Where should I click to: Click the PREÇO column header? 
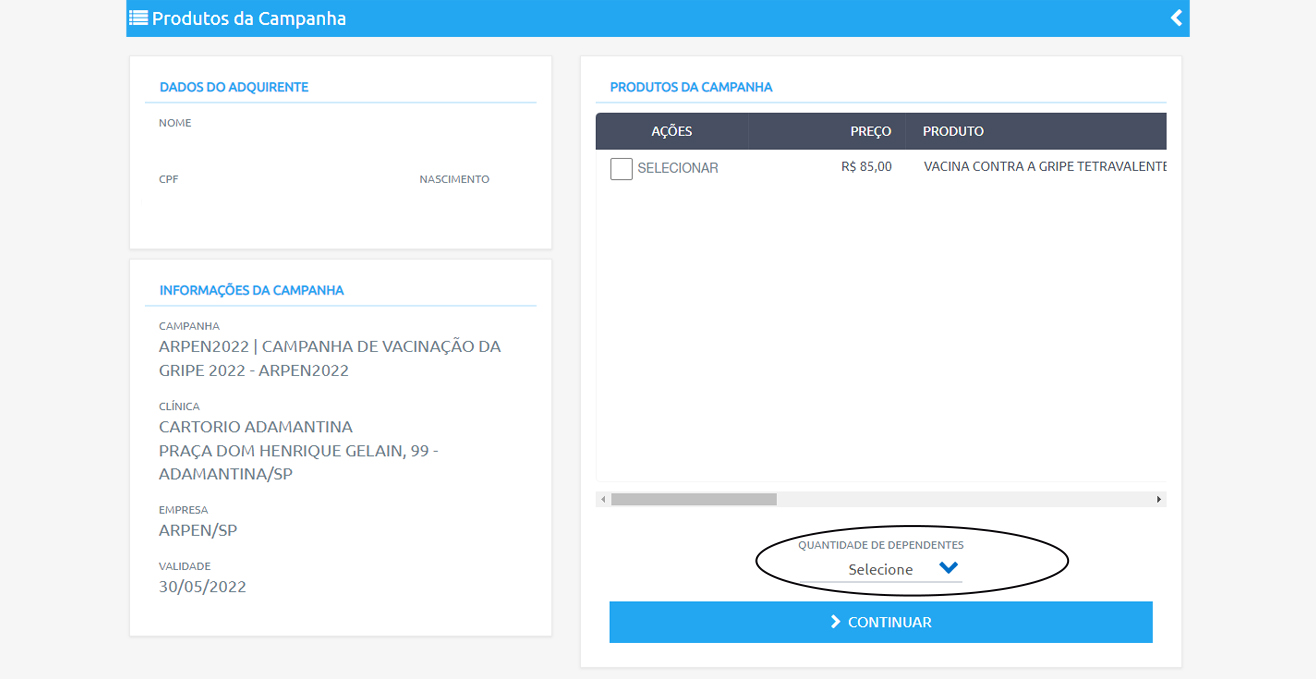click(x=870, y=132)
